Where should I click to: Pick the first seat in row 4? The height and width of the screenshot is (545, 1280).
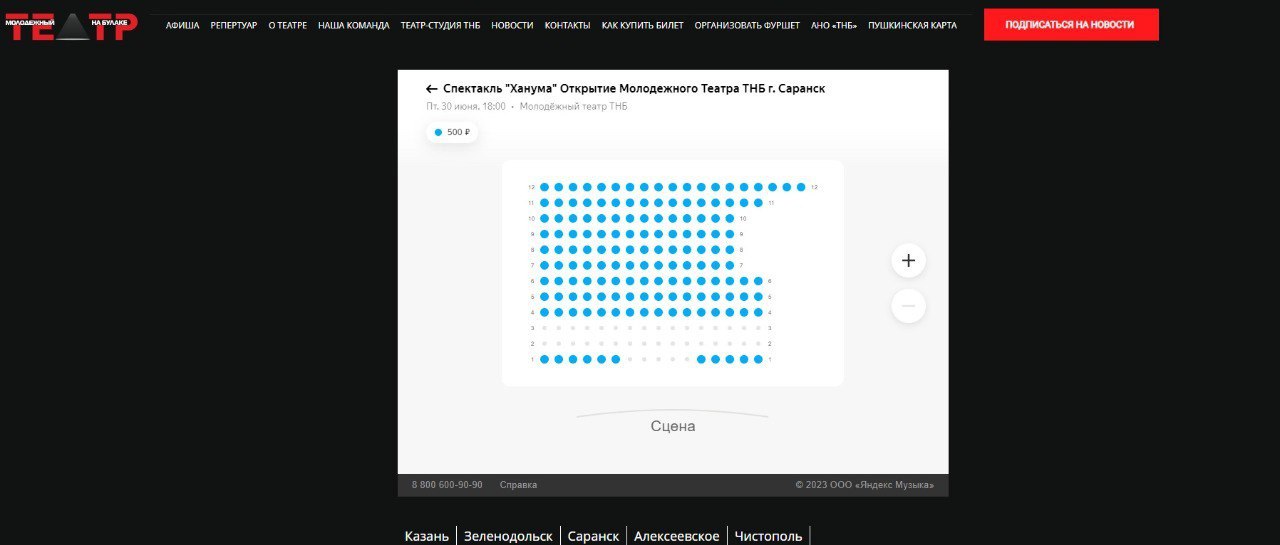545,312
